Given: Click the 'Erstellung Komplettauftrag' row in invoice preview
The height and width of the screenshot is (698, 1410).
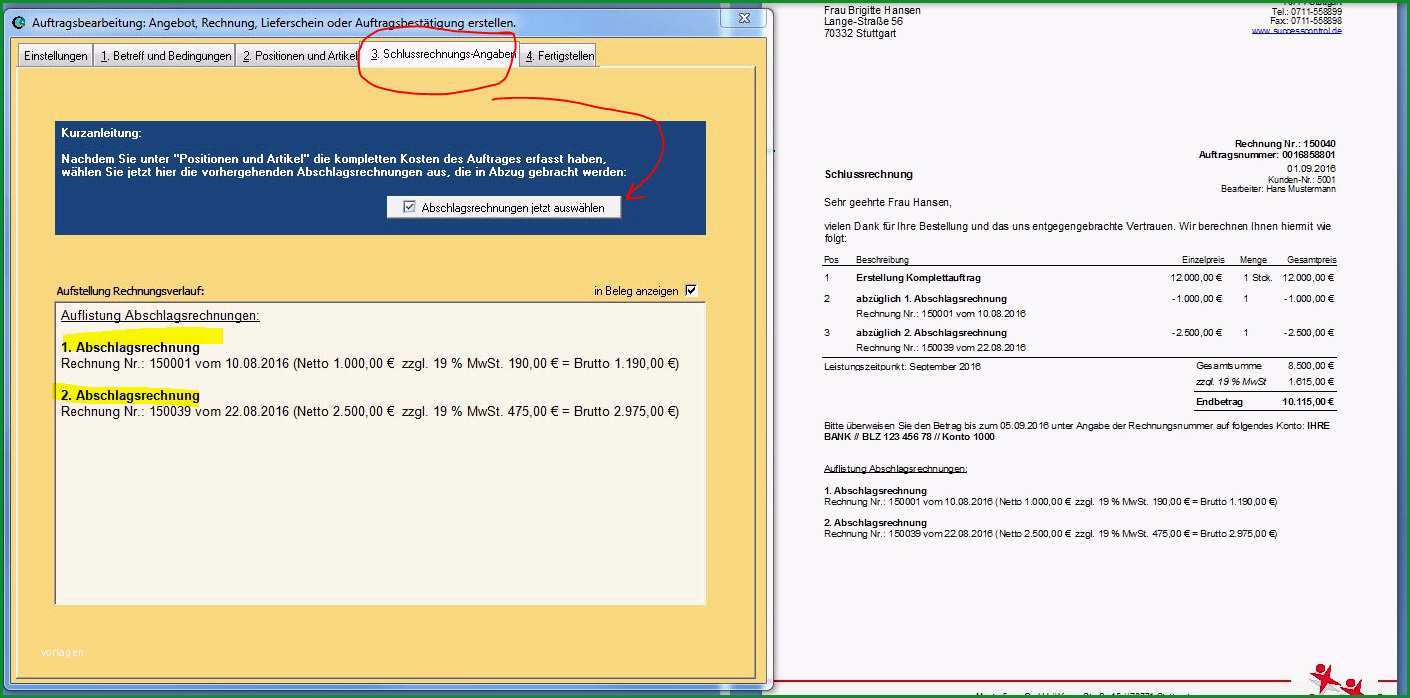Looking at the screenshot, I should tap(1079, 277).
